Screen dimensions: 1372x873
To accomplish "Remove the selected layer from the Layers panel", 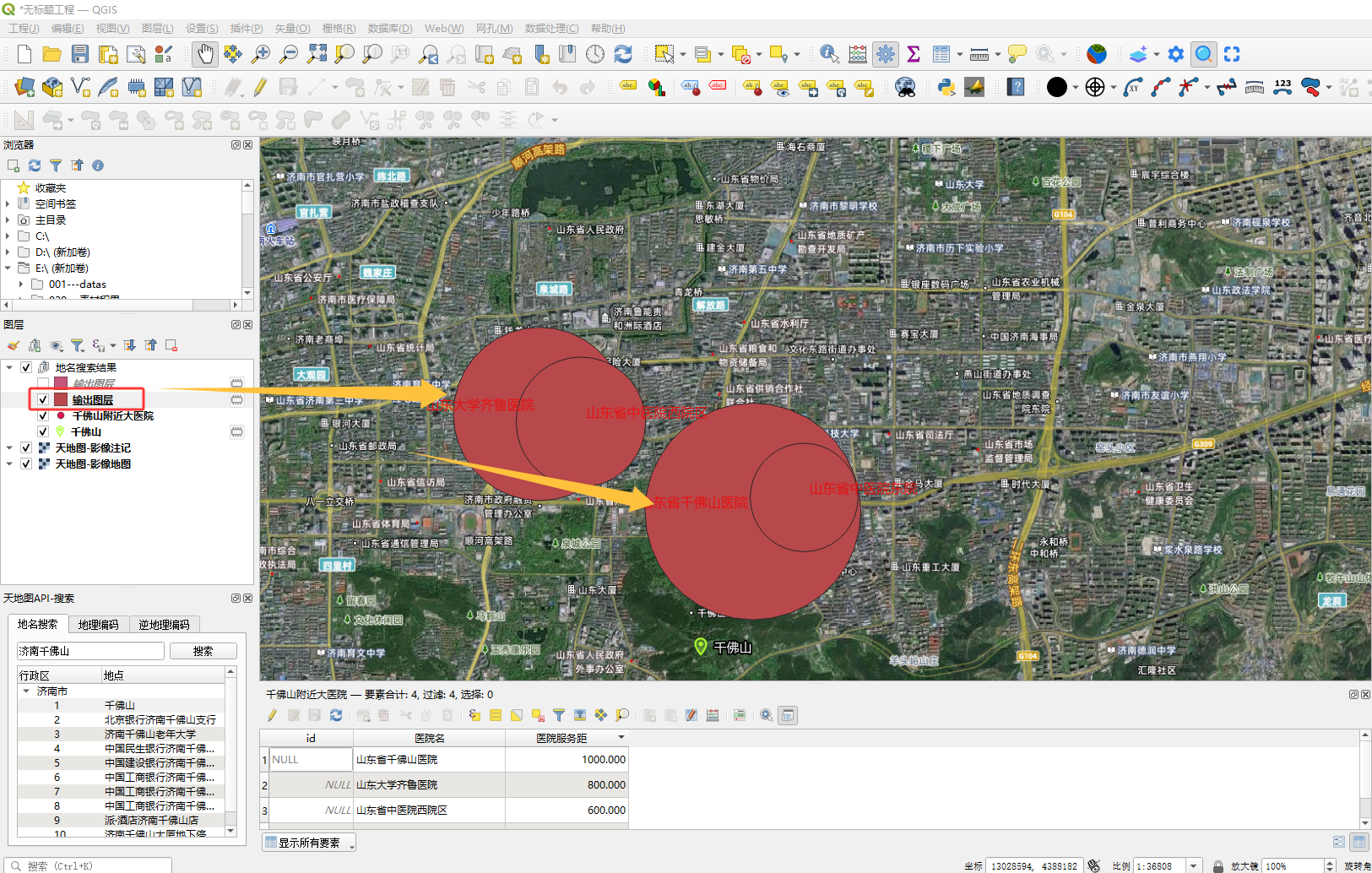I will tap(171, 345).
